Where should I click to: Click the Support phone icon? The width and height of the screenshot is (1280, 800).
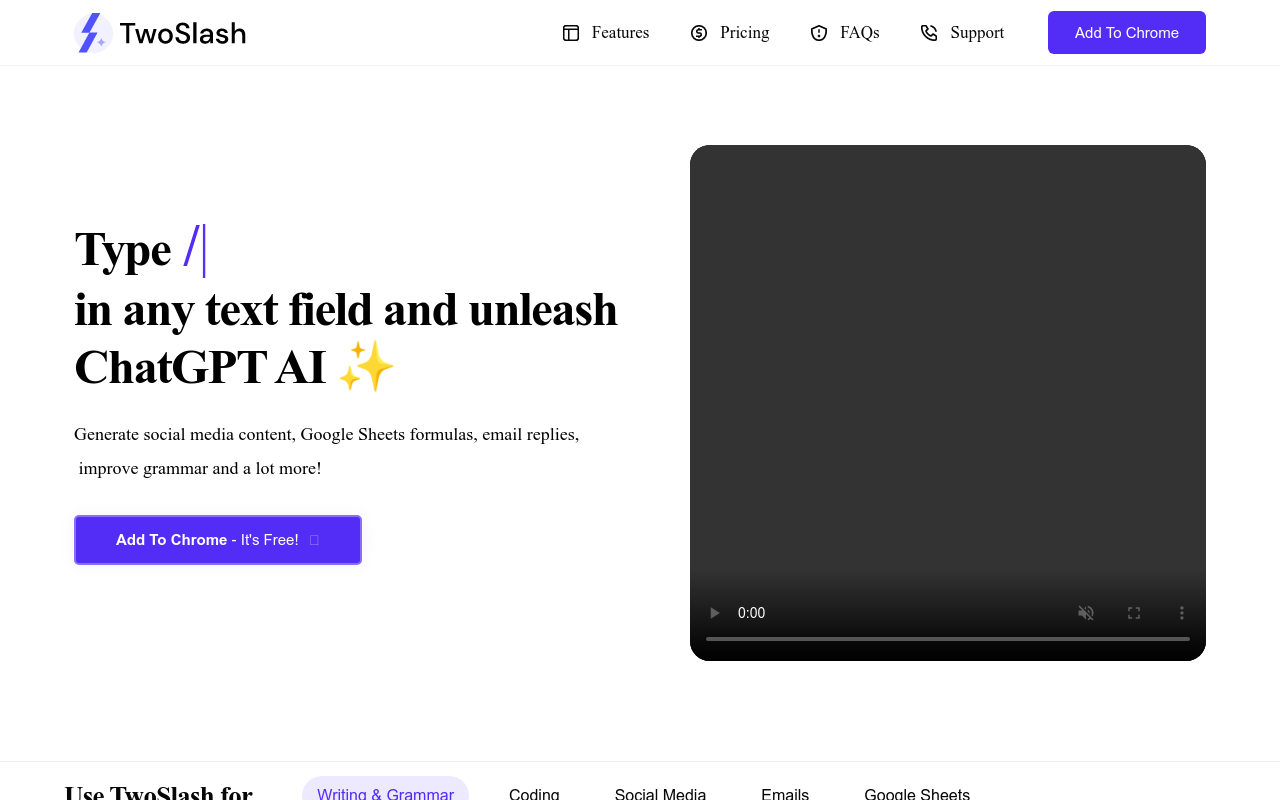tap(929, 33)
